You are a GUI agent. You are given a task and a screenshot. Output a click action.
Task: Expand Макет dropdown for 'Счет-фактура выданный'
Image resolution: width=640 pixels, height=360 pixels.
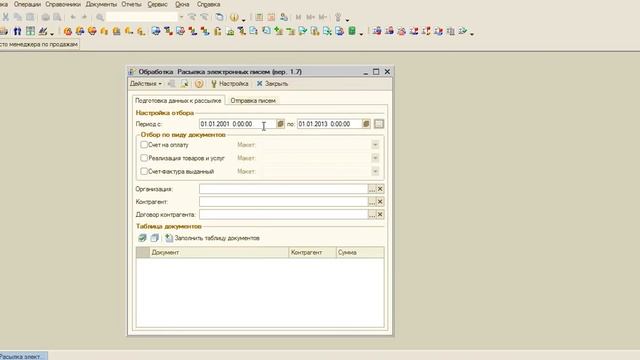click(x=375, y=171)
